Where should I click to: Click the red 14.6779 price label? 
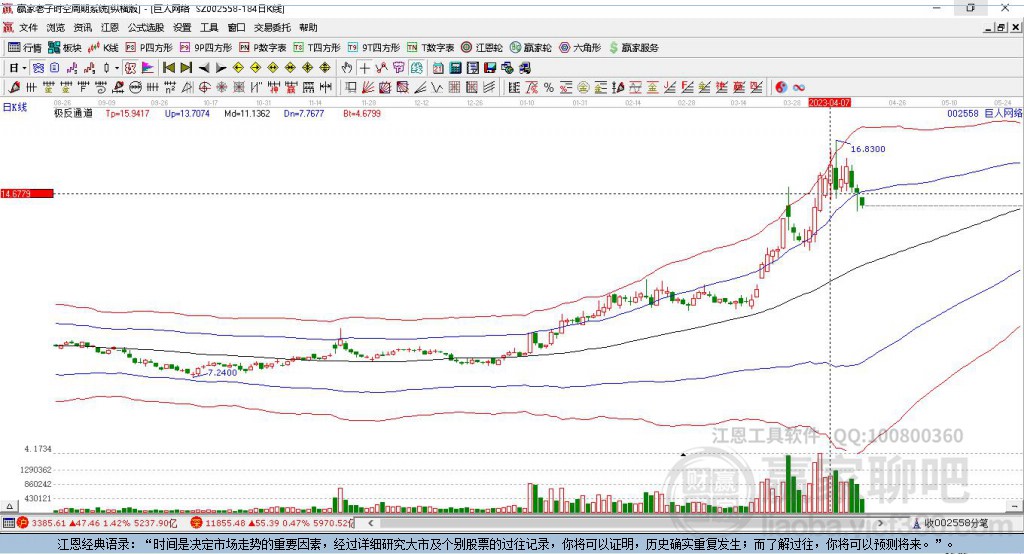pos(27,193)
